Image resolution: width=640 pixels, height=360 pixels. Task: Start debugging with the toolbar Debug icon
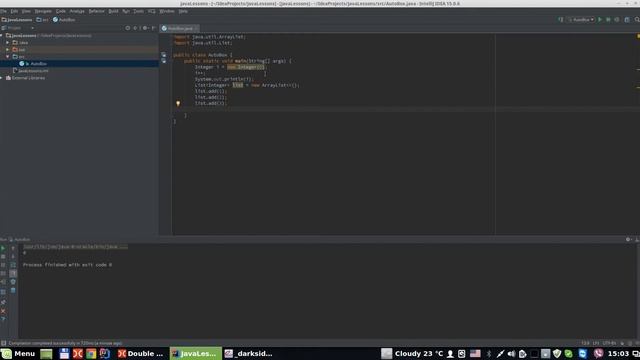coord(608,20)
